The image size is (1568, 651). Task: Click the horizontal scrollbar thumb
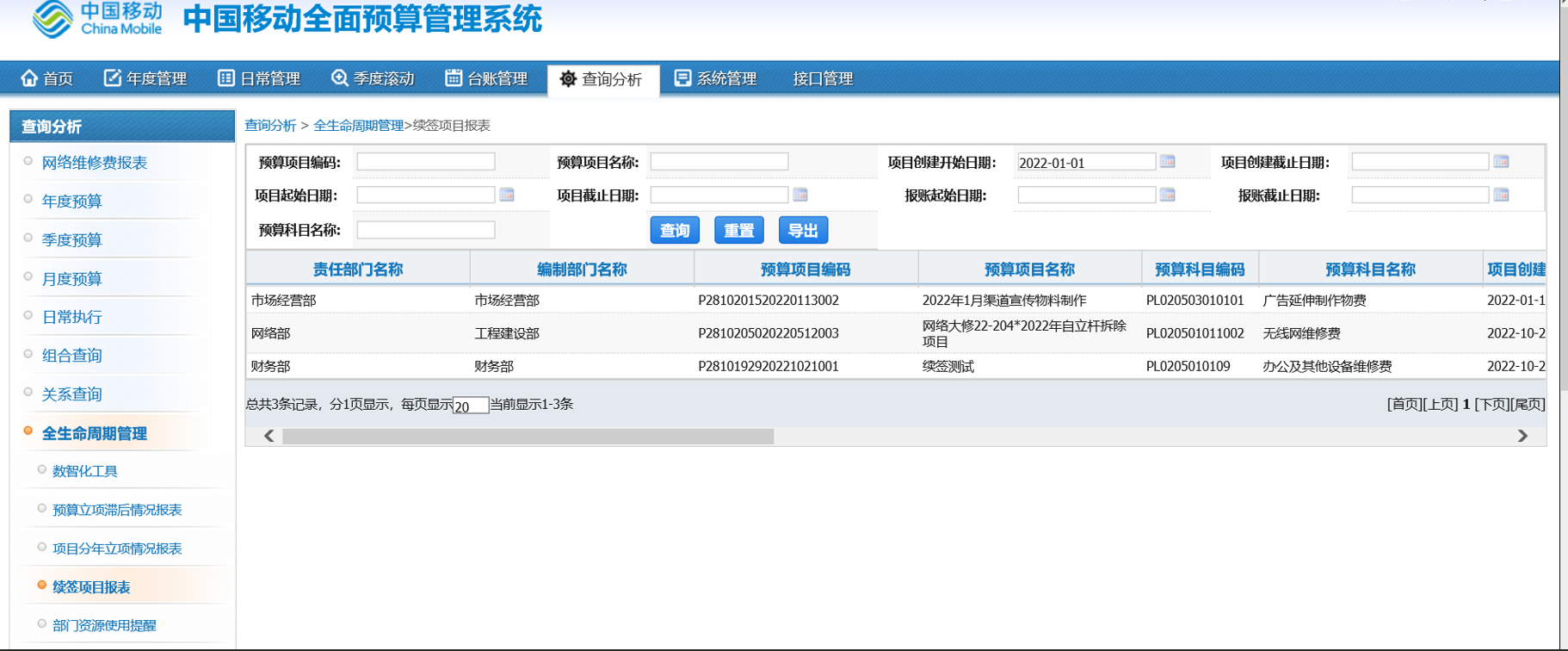[528, 437]
